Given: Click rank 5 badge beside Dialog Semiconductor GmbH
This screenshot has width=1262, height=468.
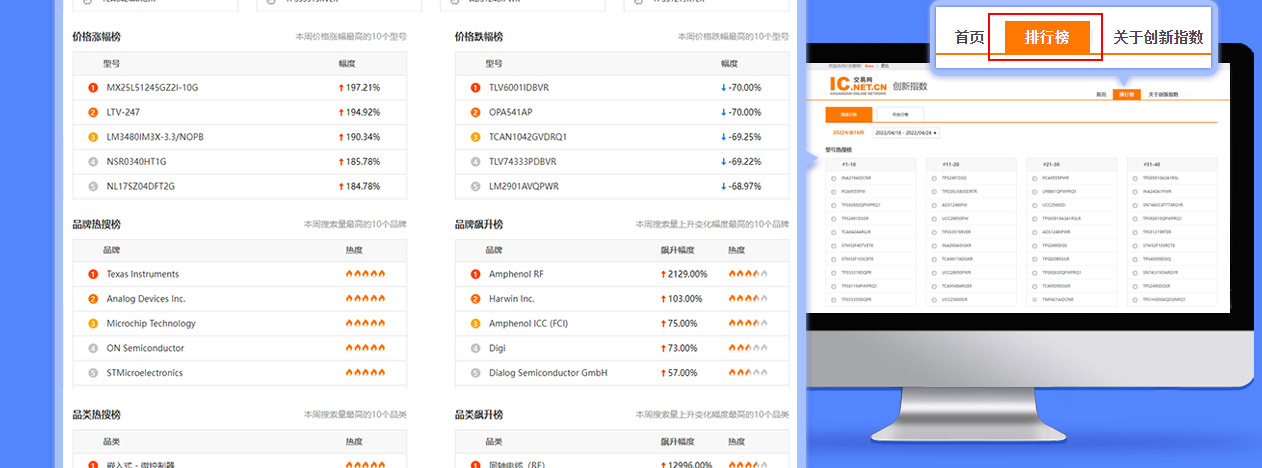Looking at the screenshot, I should click(x=475, y=373).
